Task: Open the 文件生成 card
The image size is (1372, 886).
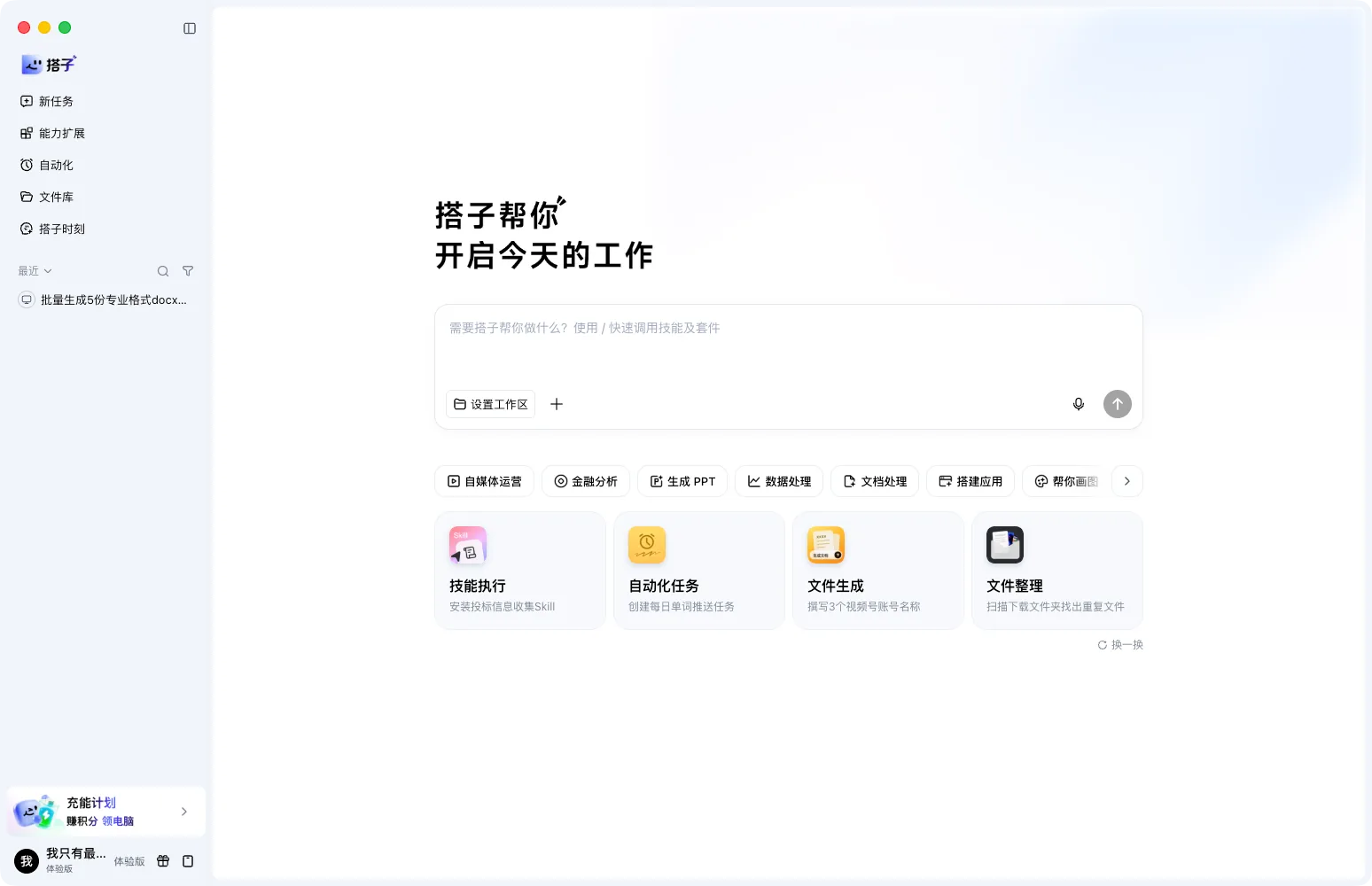Action: (878, 571)
